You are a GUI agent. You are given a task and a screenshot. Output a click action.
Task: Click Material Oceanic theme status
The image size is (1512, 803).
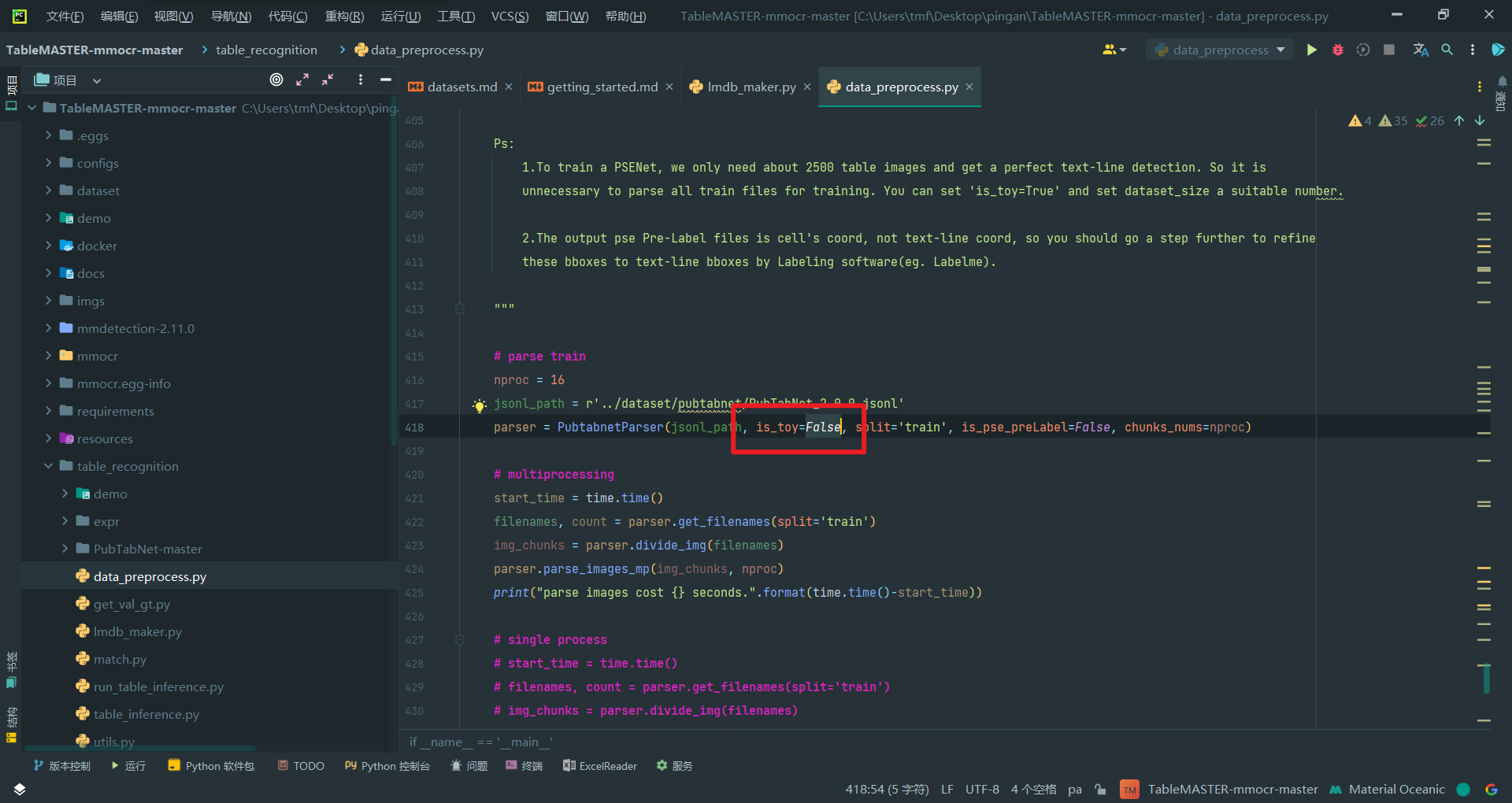(x=1387, y=789)
